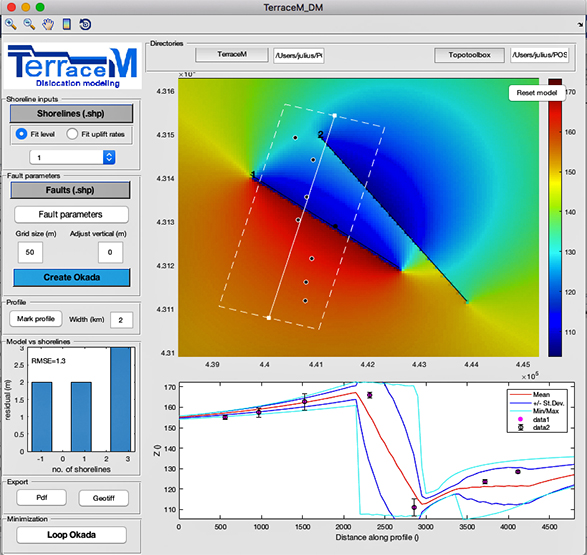Image resolution: width=587 pixels, height=555 pixels.
Task: Toggle the colorbar toolbar icon
Action: click(x=67, y=25)
